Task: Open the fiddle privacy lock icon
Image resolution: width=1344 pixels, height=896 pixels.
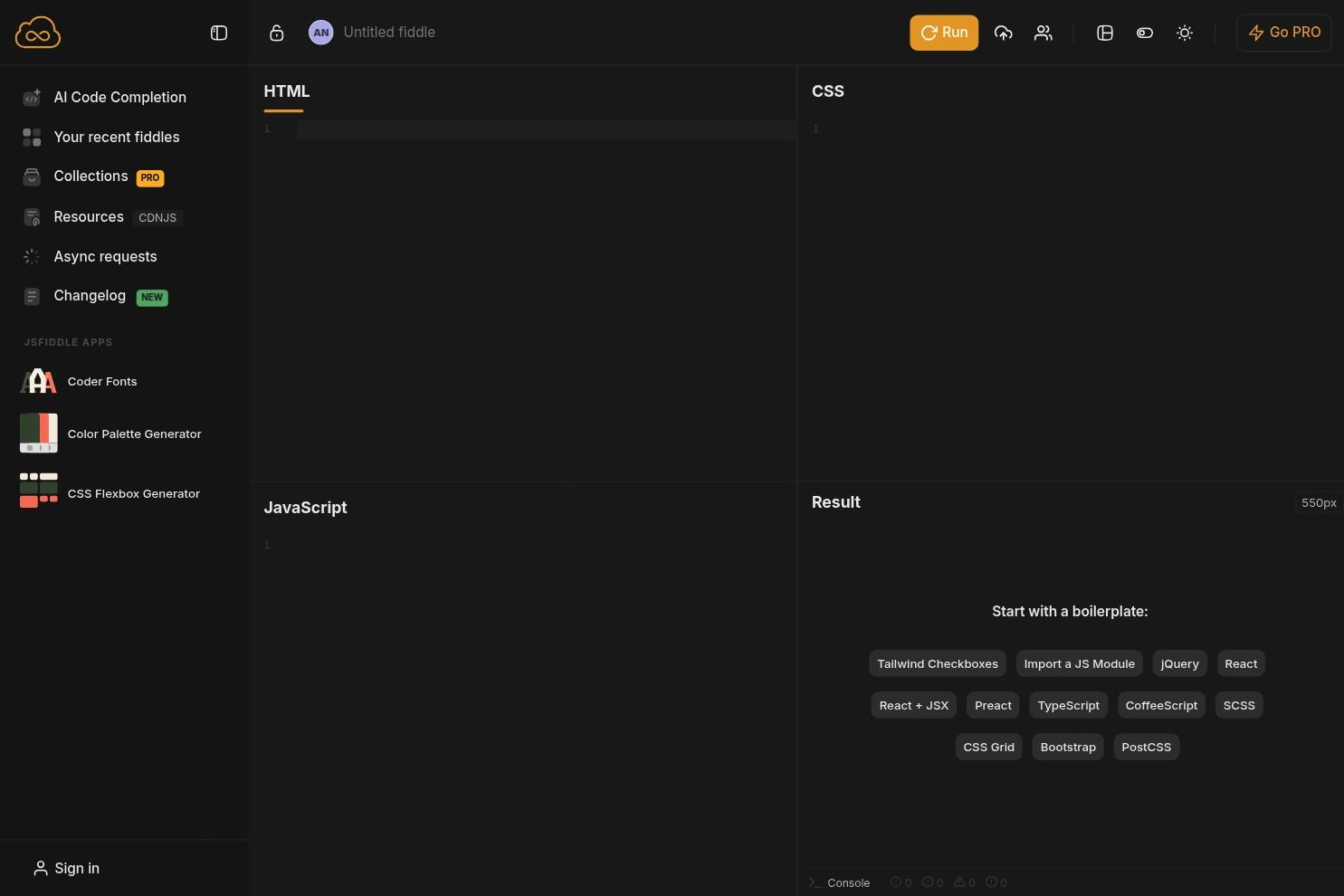Action: pyautogui.click(x=277, y=33)
